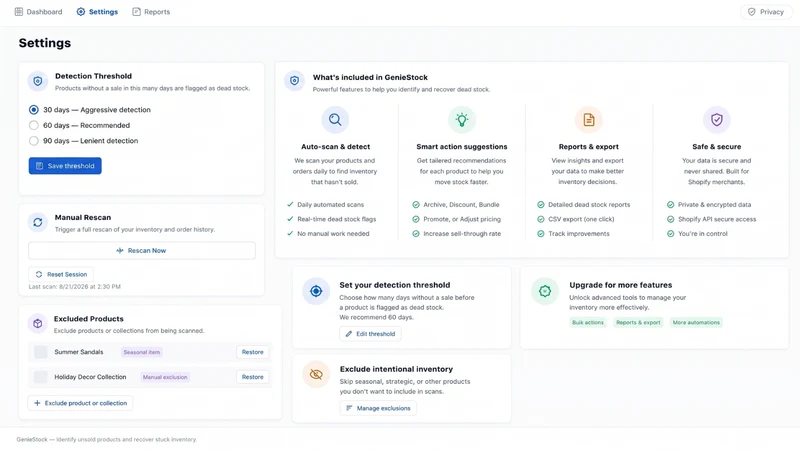Click the Real-time dead stock flags text
This screenshot has width=800, height=450.
(337, 219)
